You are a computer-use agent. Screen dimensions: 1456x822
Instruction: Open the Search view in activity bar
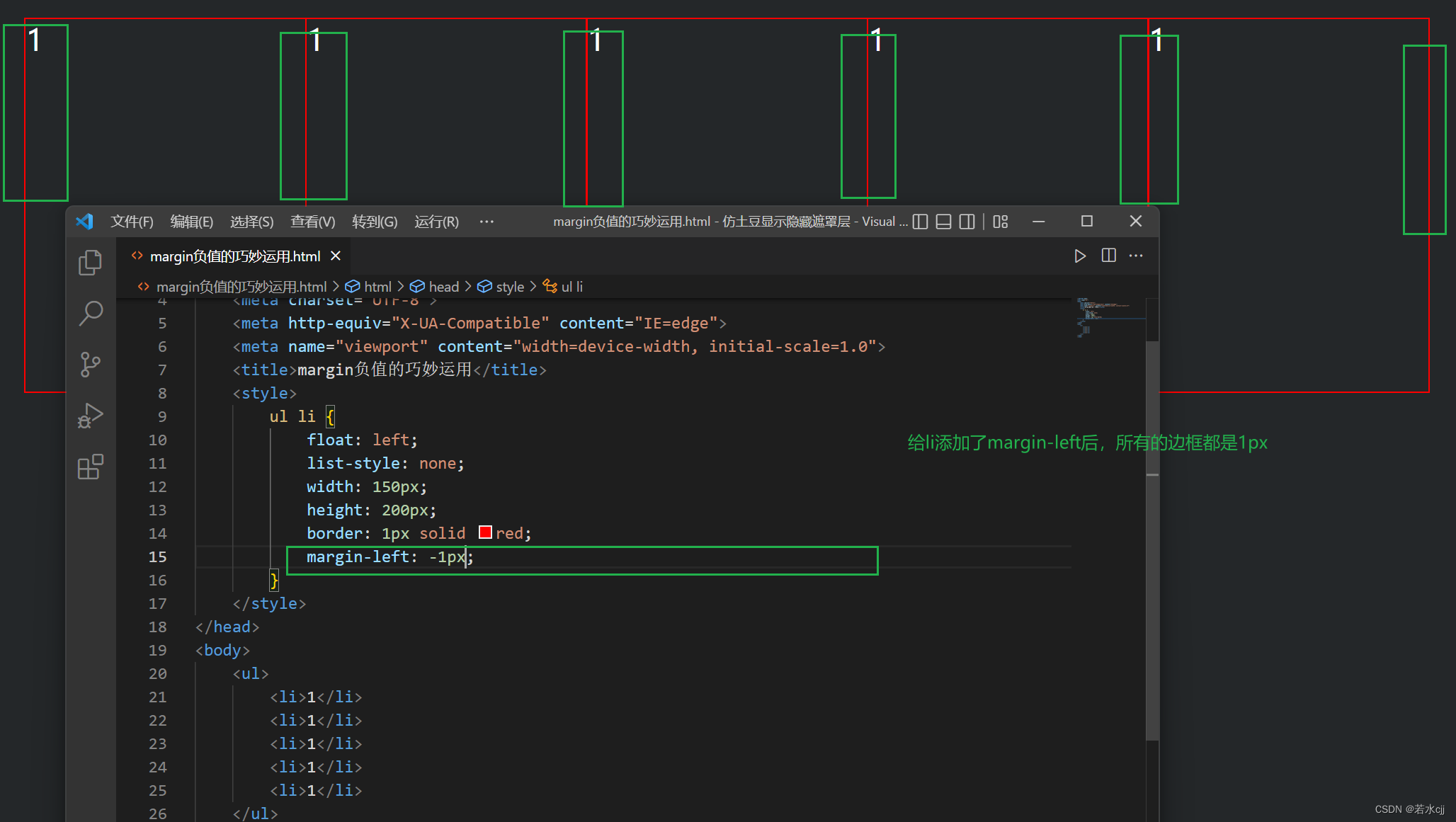[90, 313]
